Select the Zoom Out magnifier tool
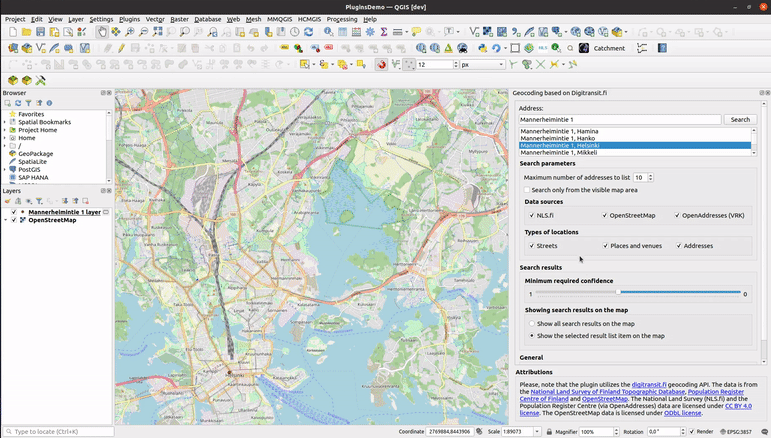The height and width of the screenshot is (438, 771). [144, 32]
